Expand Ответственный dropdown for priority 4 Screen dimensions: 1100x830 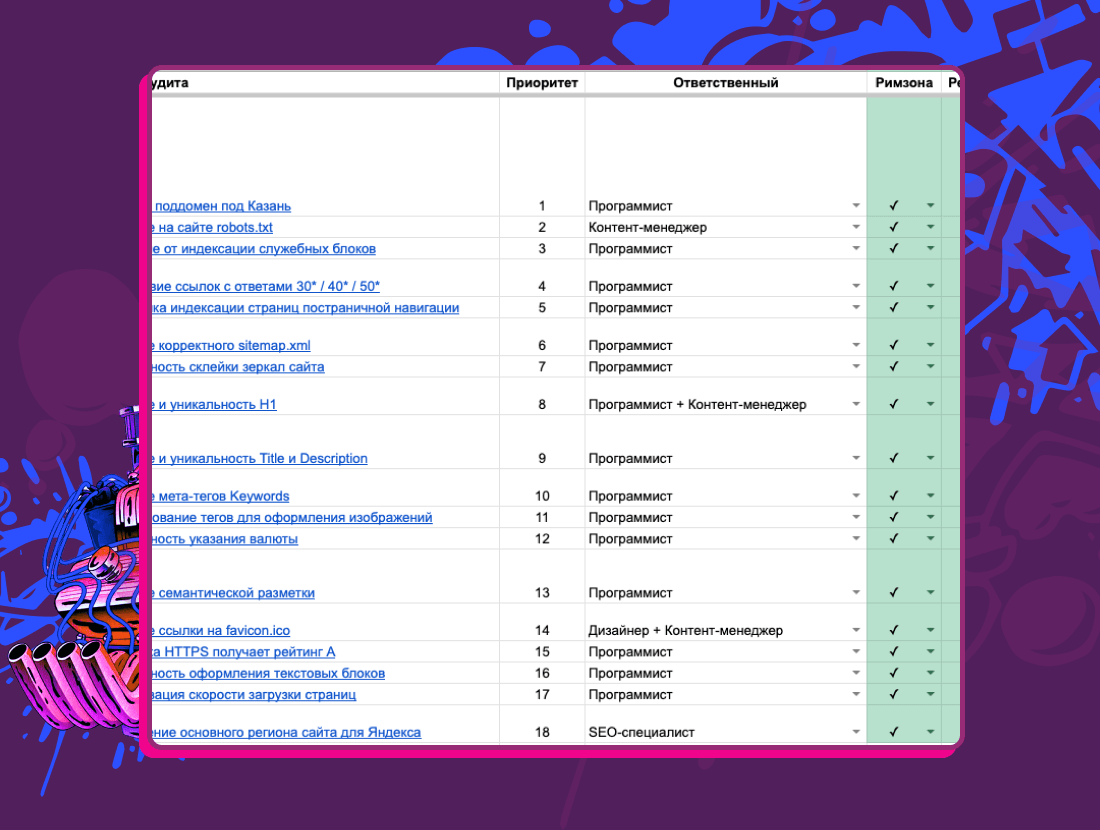point(856,286)
